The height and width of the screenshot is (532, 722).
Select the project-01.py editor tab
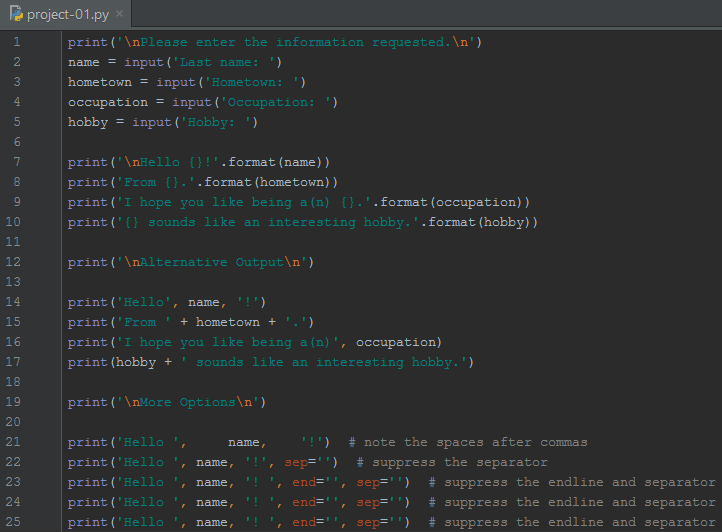(68, 14)
